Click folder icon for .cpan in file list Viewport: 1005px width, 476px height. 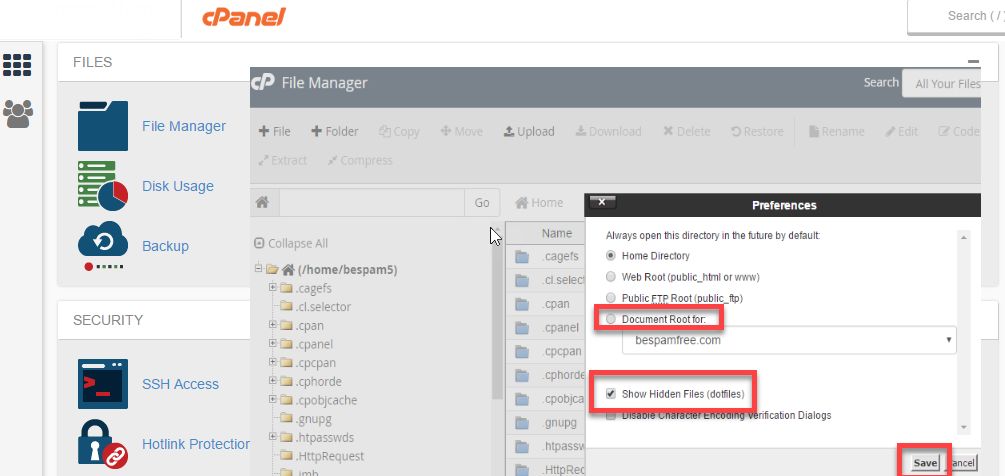[x=522, y=304]
